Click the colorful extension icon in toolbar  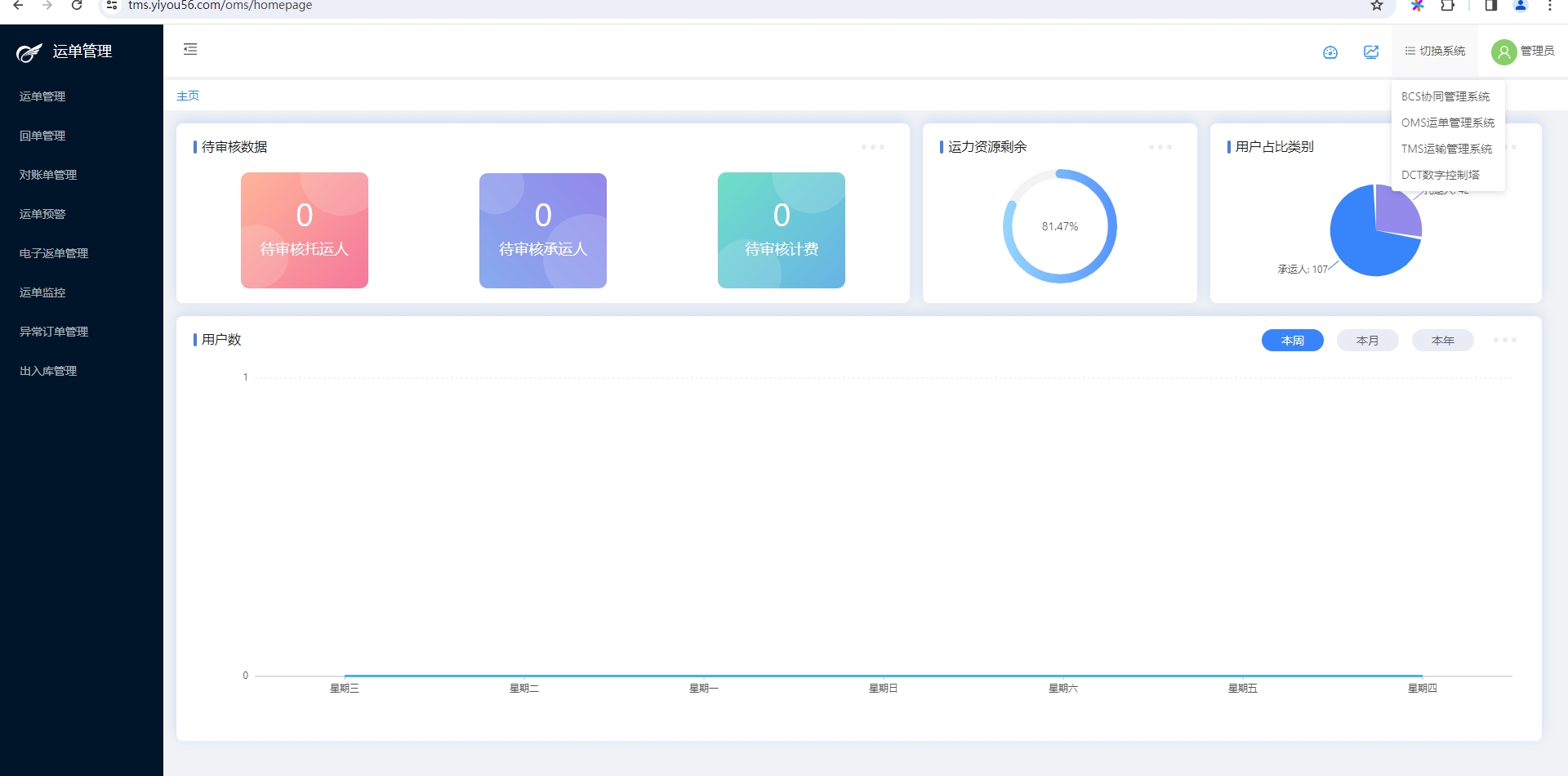[1418, 5]
